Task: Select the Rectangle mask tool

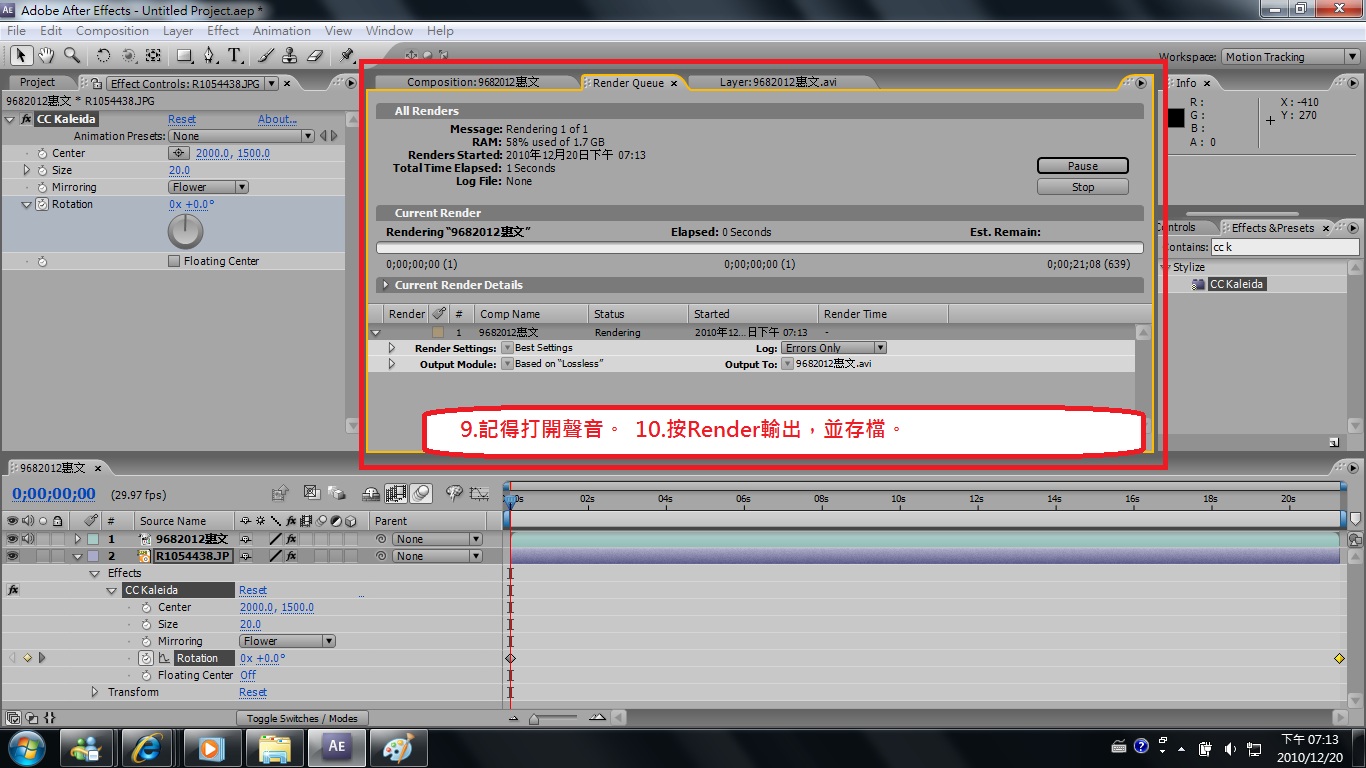Action: pos(185,56)
